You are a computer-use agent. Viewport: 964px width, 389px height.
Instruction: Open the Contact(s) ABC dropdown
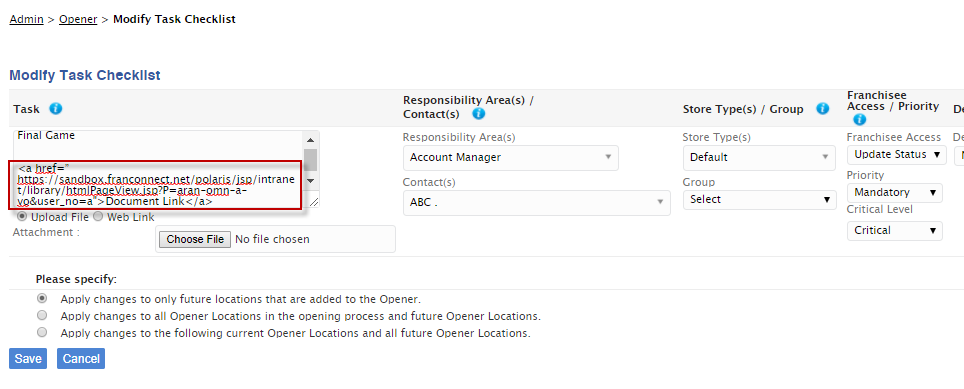[537, 202]
